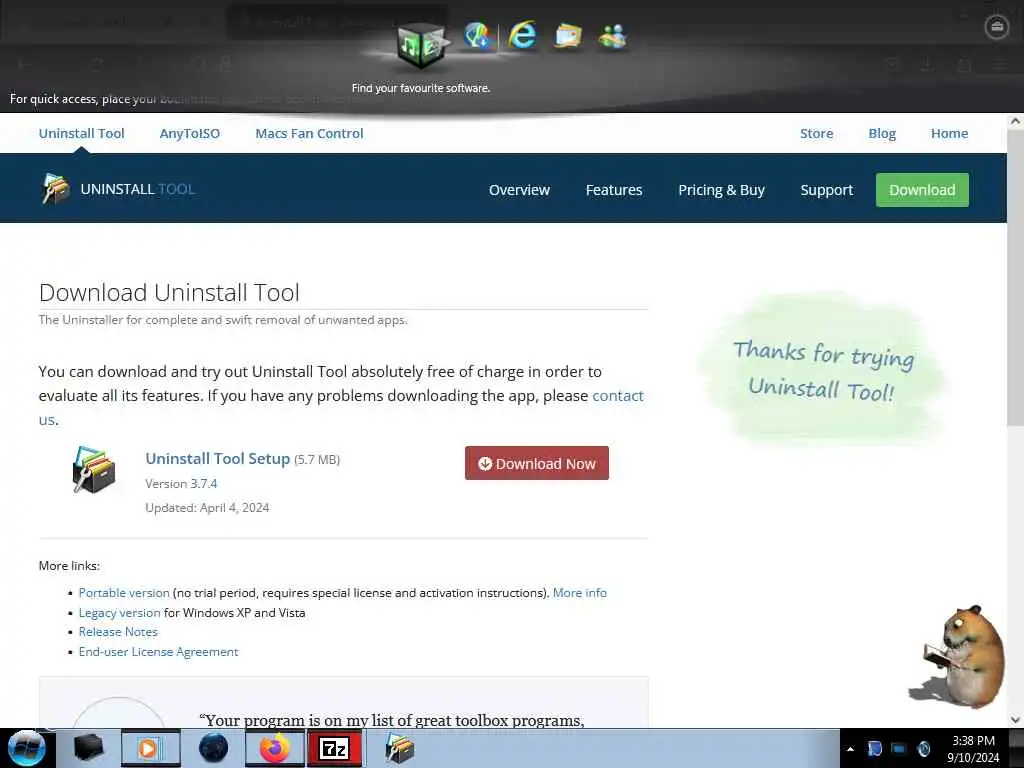The image size is (1024, 768).
Task: Click the Uninstall Tool logo icon in header
Action: [x=56, y=189]
